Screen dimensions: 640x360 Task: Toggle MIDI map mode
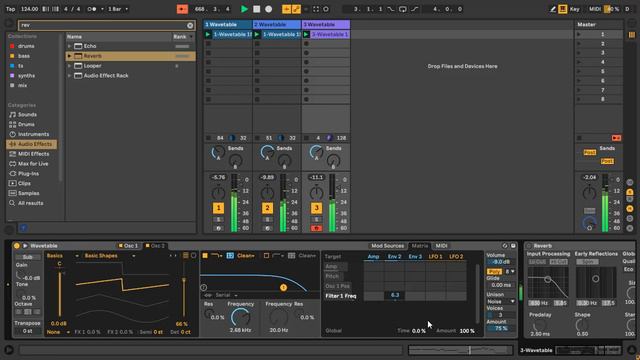[x=595, y=9]
